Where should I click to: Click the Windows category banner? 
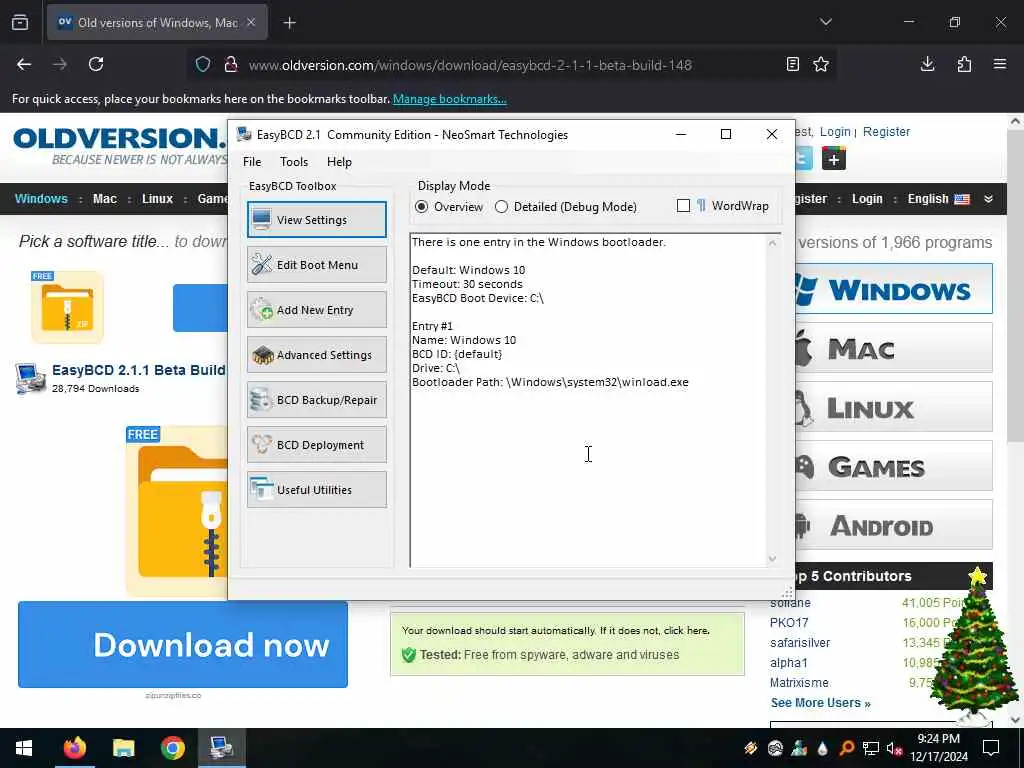click(893, 289)
